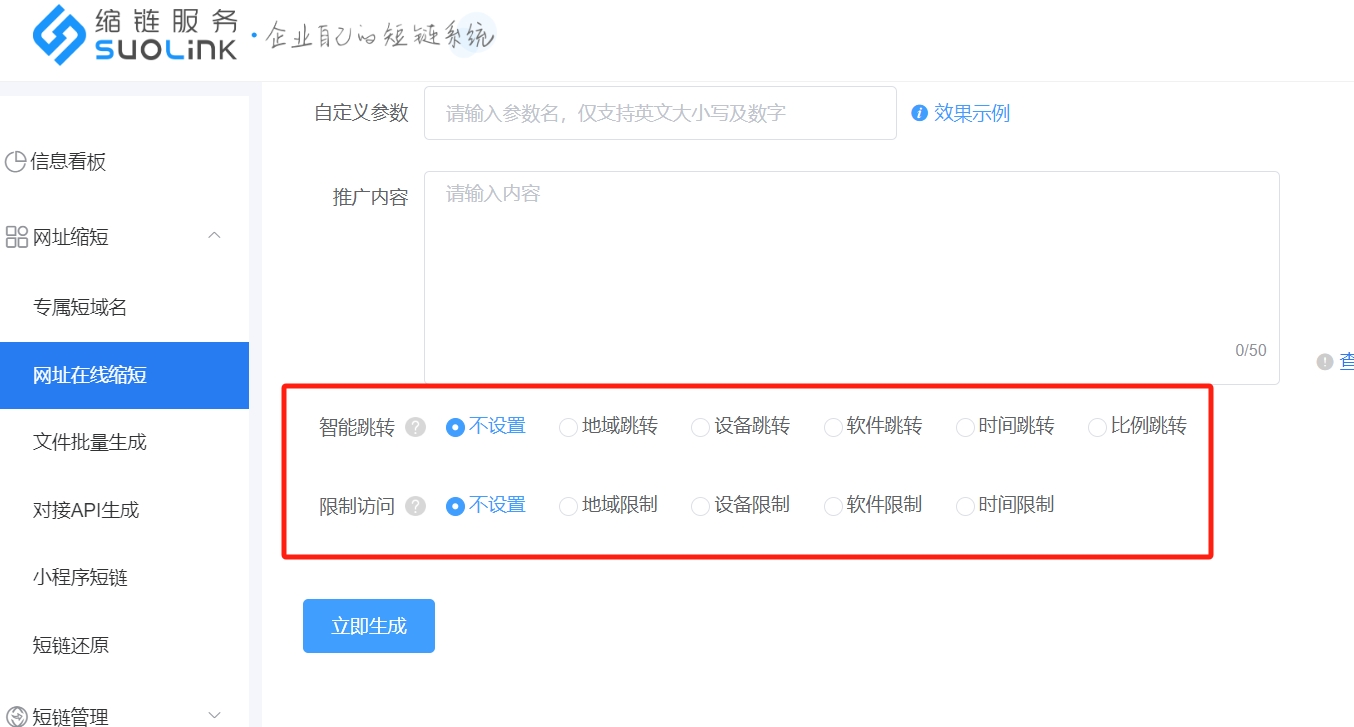Click the help icon beside 限制访问
This screenshot has width=1354, height=727.
(416, 506)
